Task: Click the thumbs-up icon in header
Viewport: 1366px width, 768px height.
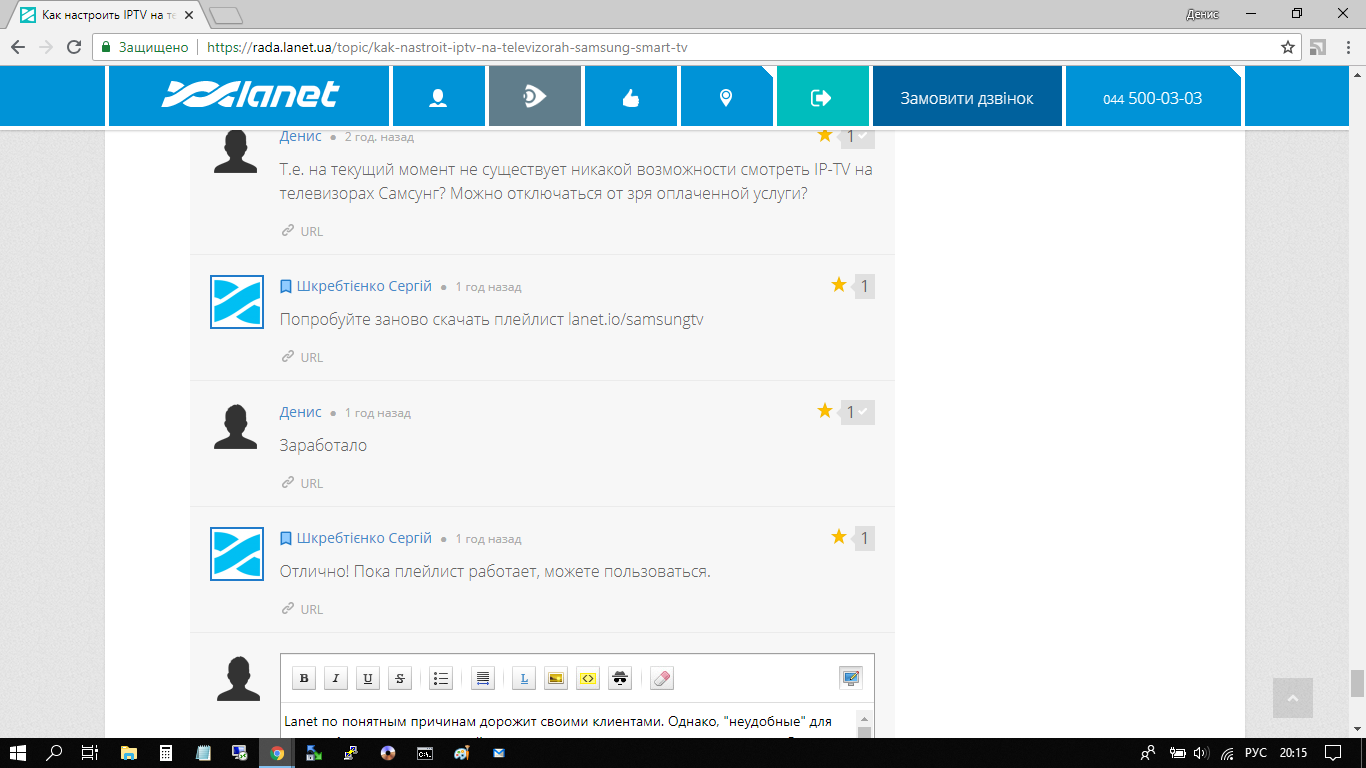Action: tap(630, 97)
